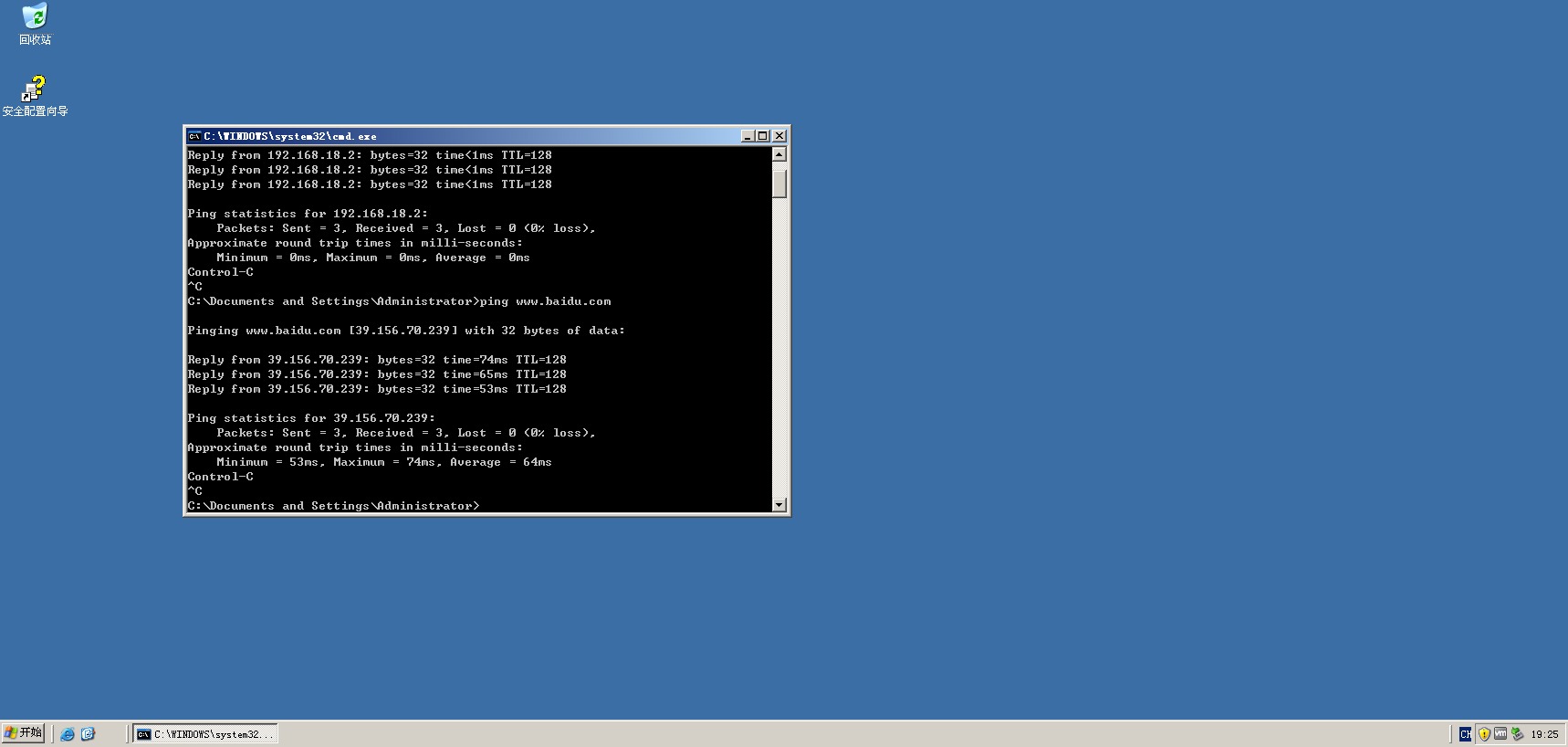The image size is (1568, 747).
Task: Open the Recycle Bin desktop icon
Action: 35,17
